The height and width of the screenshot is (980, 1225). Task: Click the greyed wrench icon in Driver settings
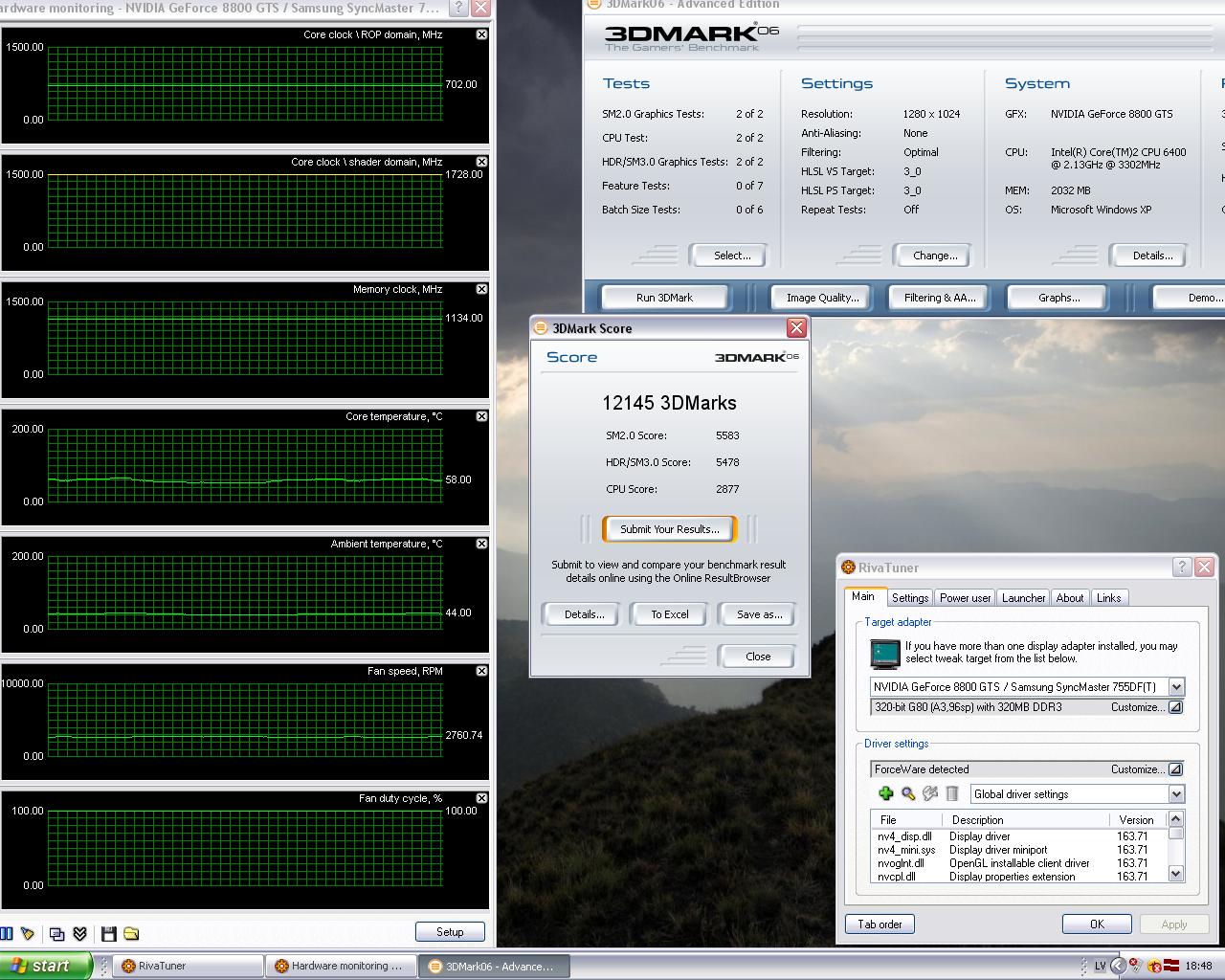click(x=930, y=793)
